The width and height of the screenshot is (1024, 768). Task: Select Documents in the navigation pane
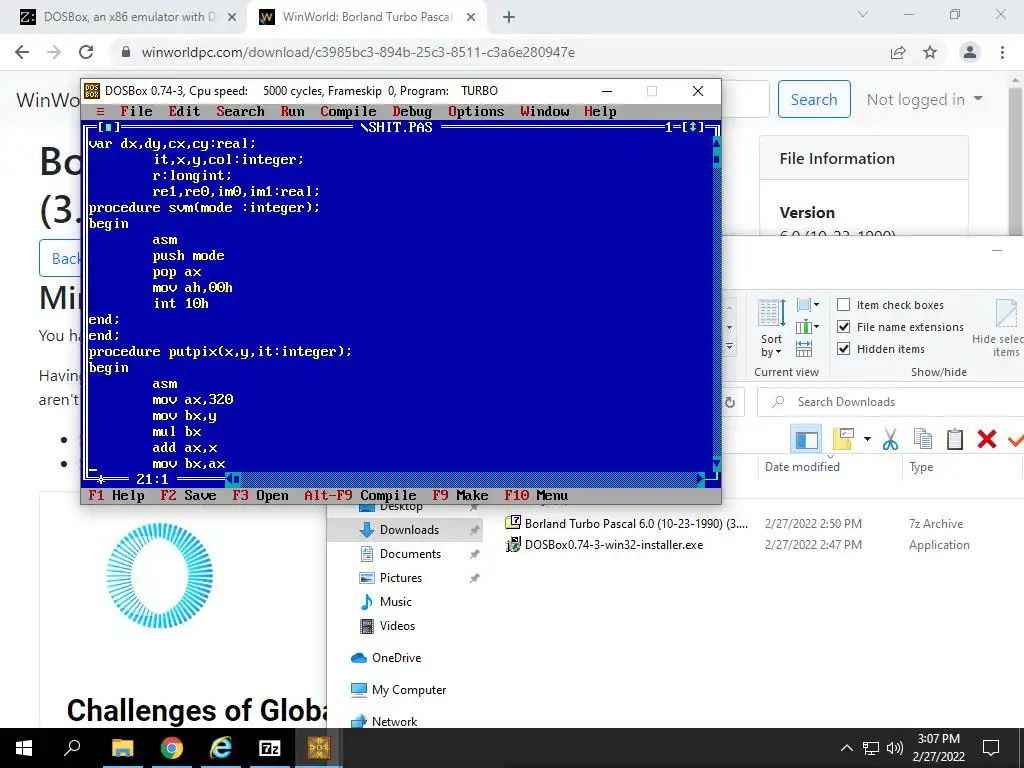[410, 554]
